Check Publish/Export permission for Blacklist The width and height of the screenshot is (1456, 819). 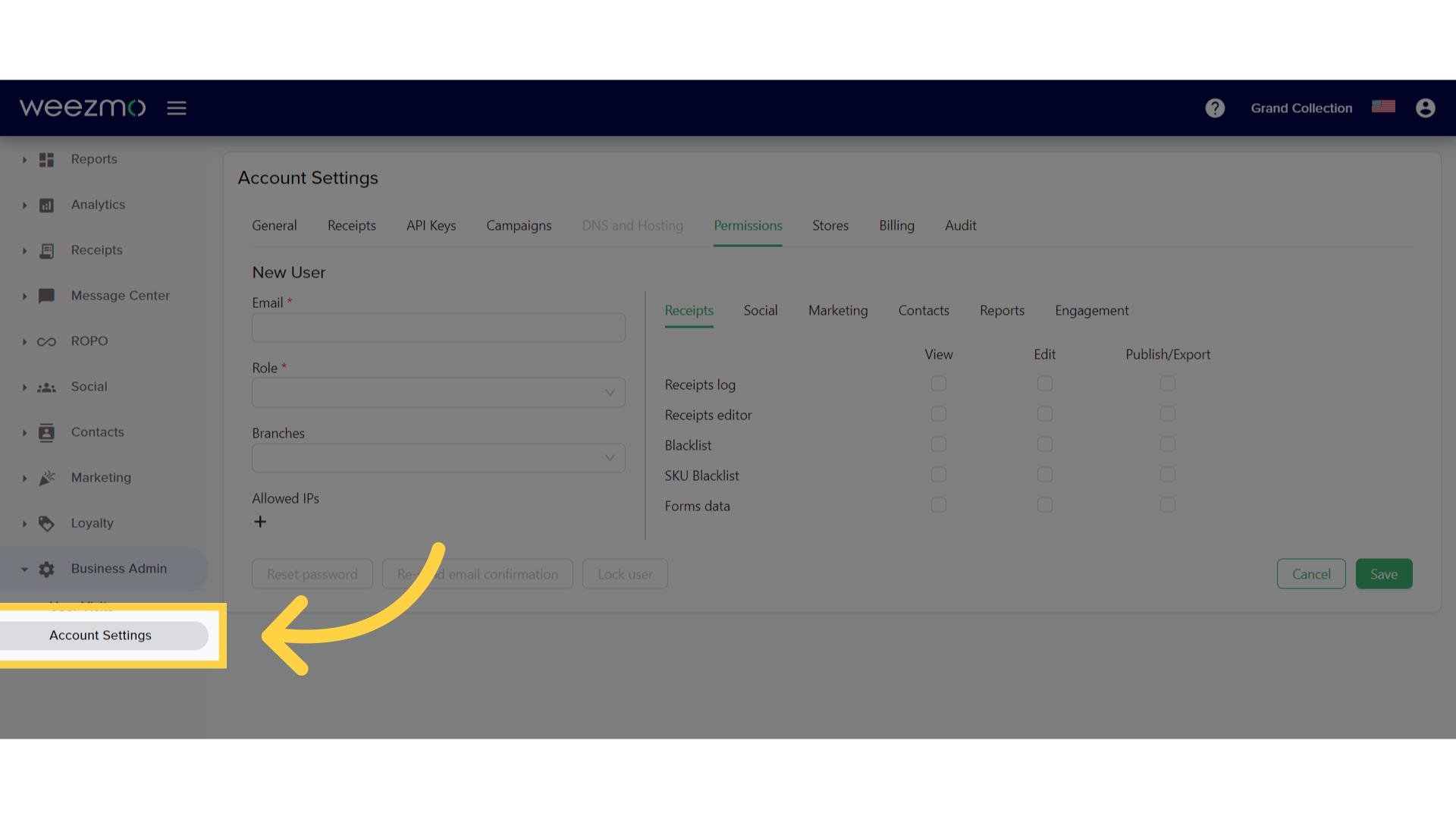(1168, 444)
